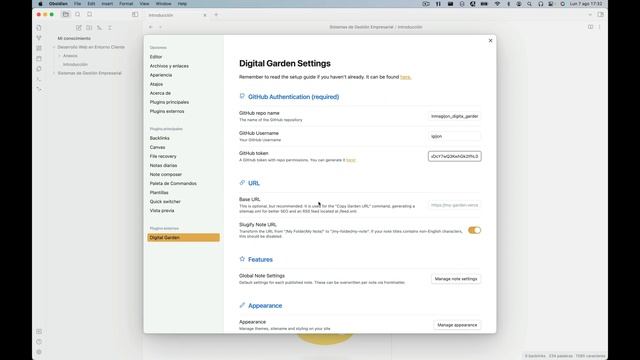Open the settings gear at bottom left
This screenshot has width=640, height=360.
pos(39,352)
